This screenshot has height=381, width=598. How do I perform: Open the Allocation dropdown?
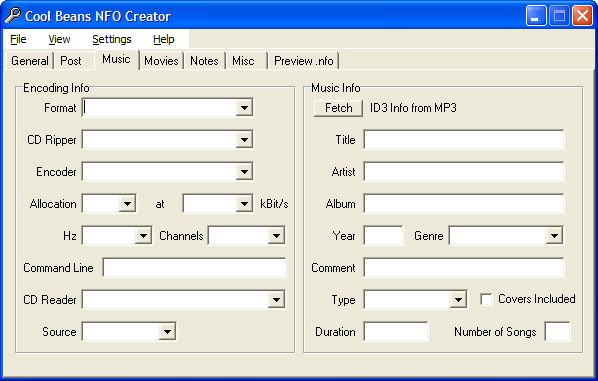point(127,204)
